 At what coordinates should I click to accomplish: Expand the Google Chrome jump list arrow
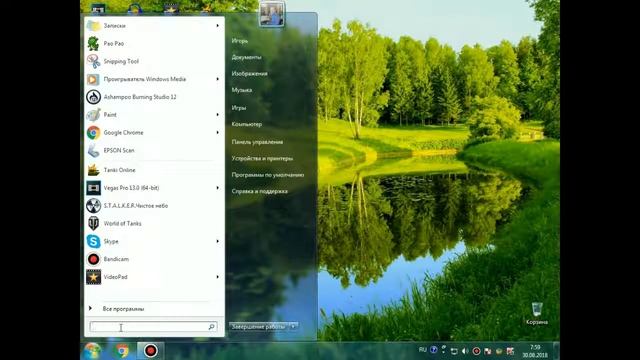(218, 133)
